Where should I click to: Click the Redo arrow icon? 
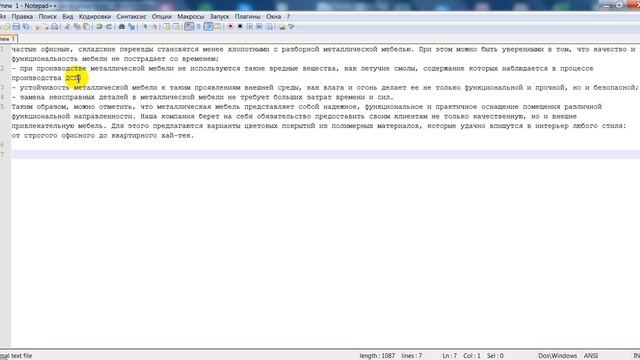tap(109, 27)
